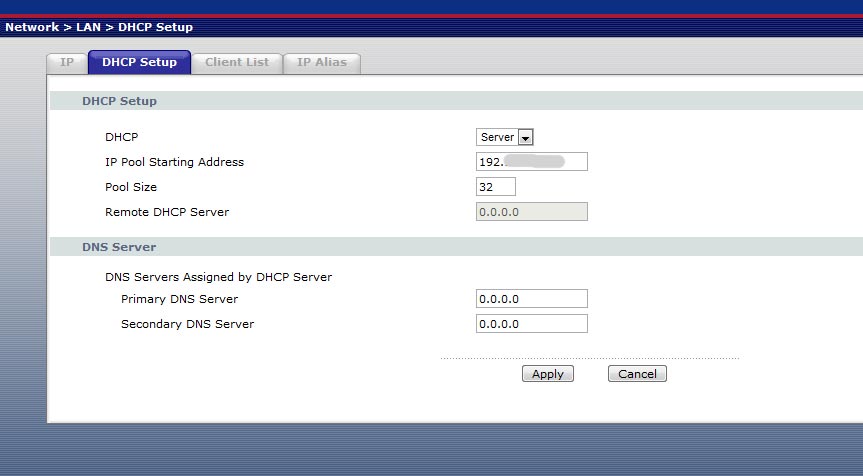Apply the DHCP settings
Viewport: 863px width, 476px height.
coord(548,374)
